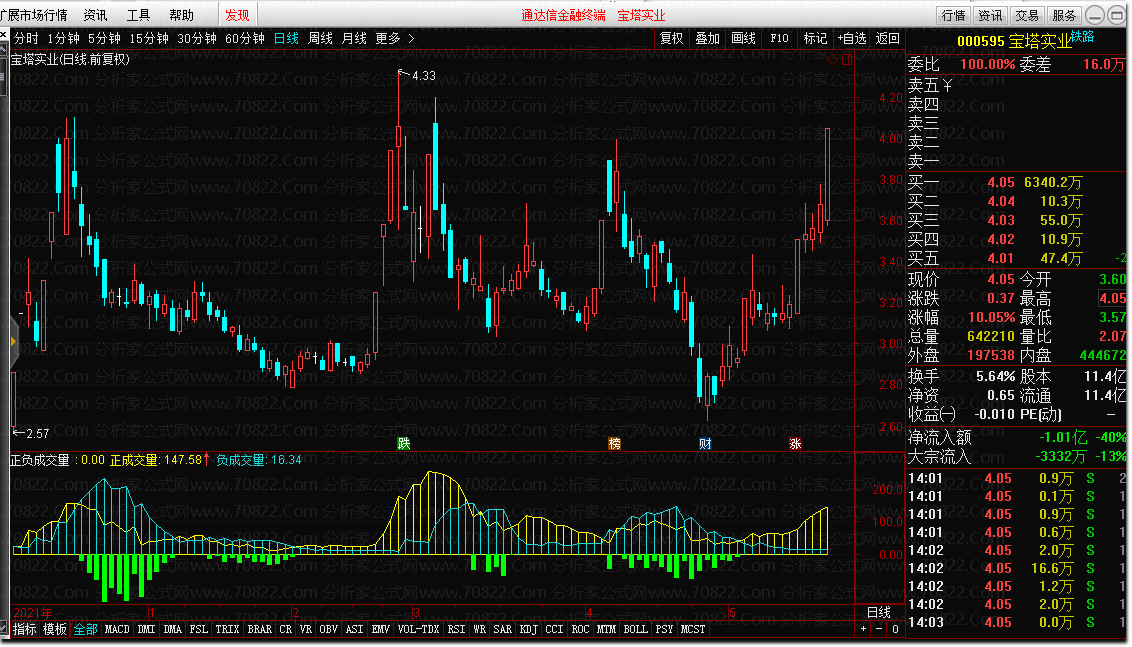Viewport: 1132px width, 647px height.
Task: Switch to 分时 view
Action: (x=26, y=38)
